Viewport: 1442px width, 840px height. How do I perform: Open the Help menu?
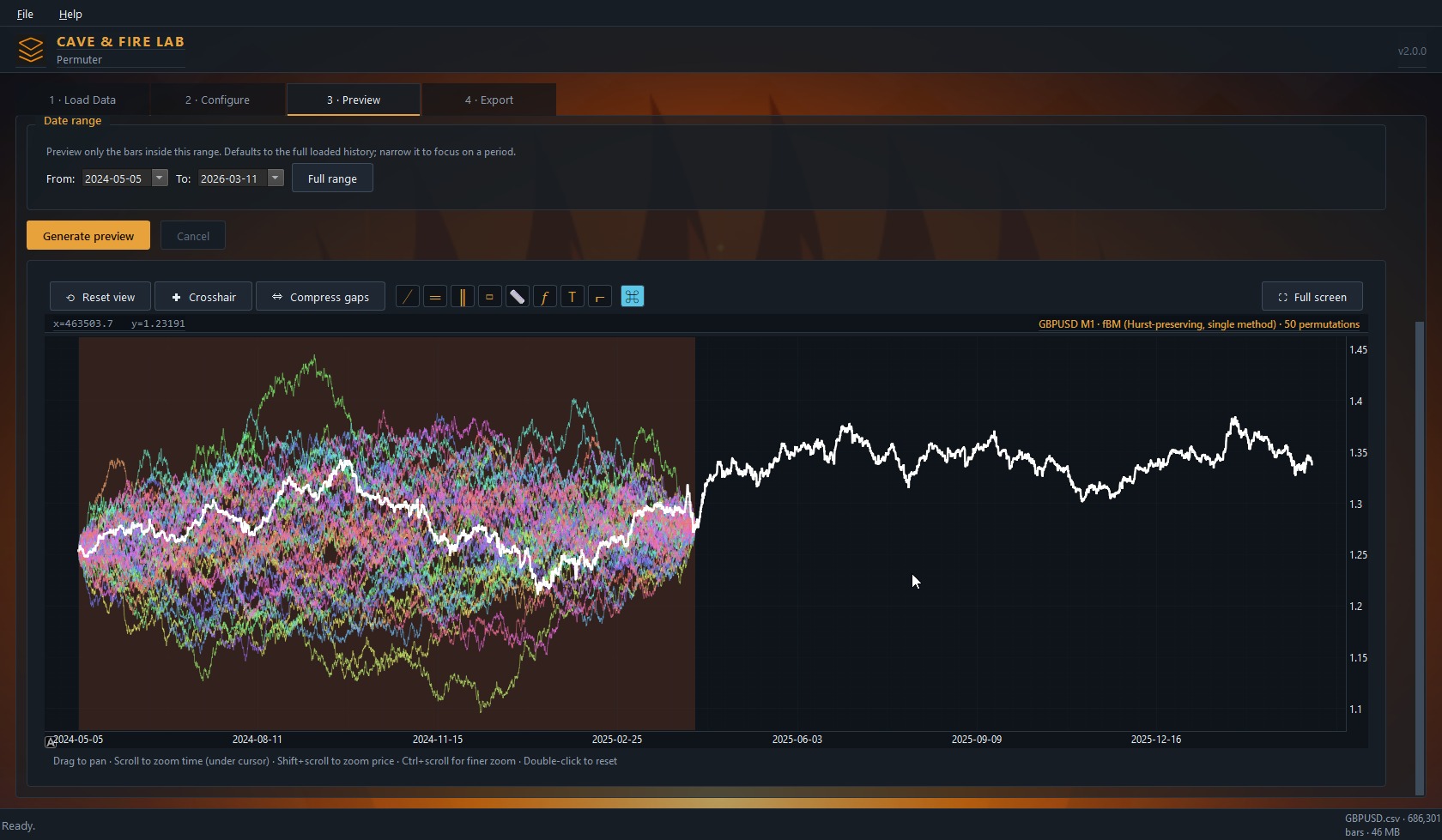[70, 14]
